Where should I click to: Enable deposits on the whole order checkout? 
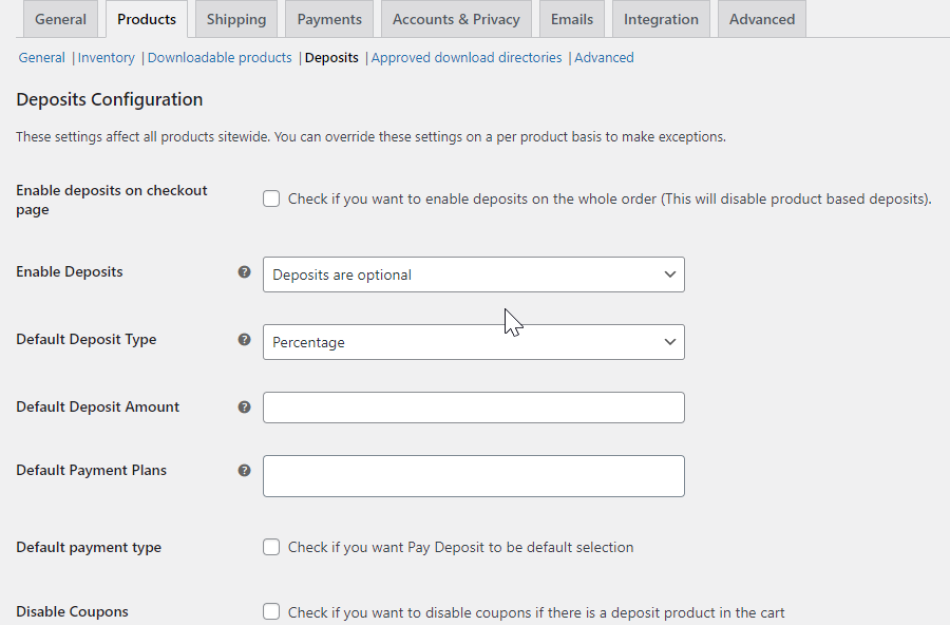coord(271,198)
